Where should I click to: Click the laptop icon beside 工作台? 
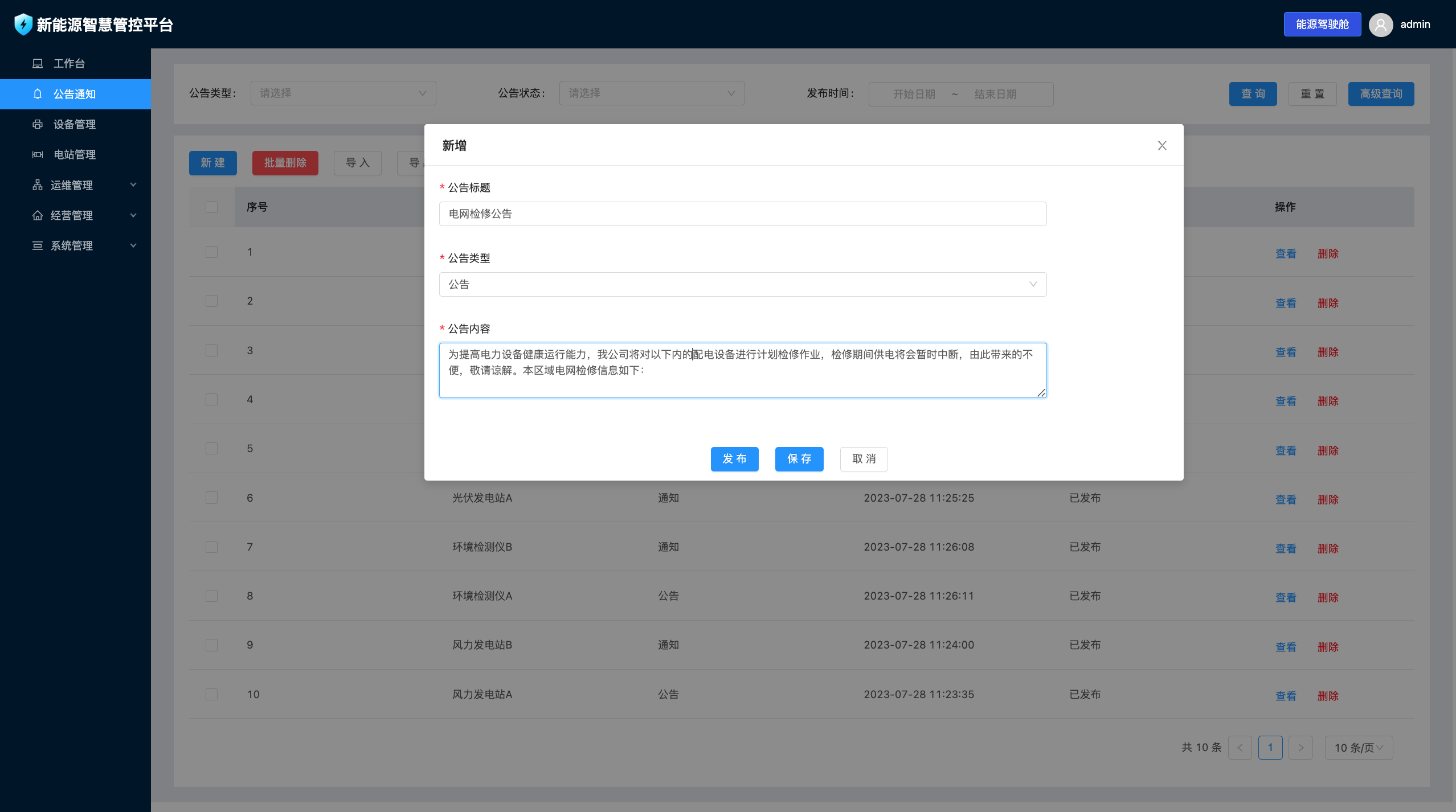click(x=38, y=63)
